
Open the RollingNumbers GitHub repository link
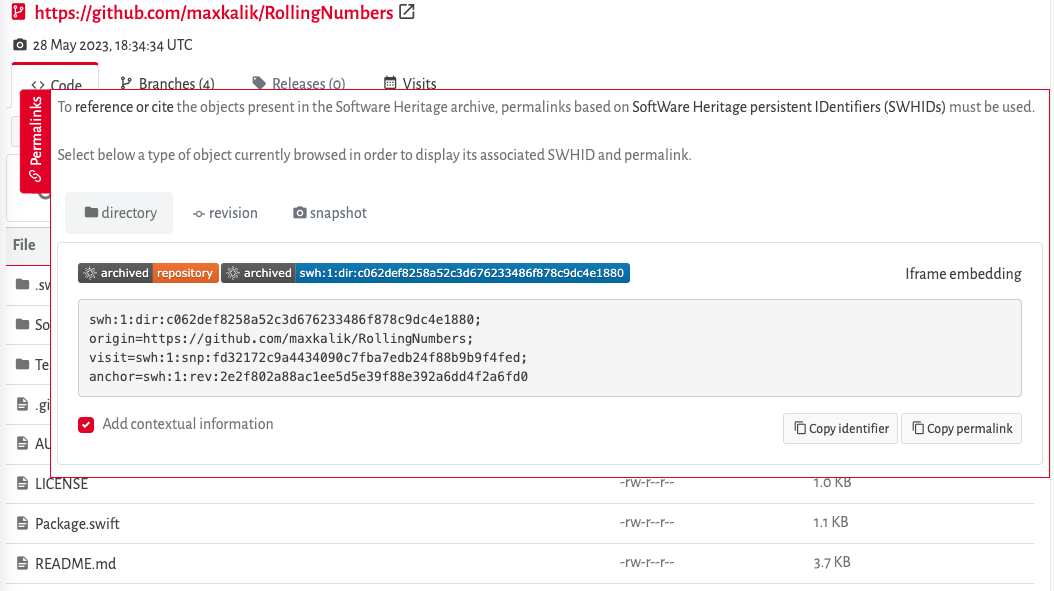click(x=214, y=12)
